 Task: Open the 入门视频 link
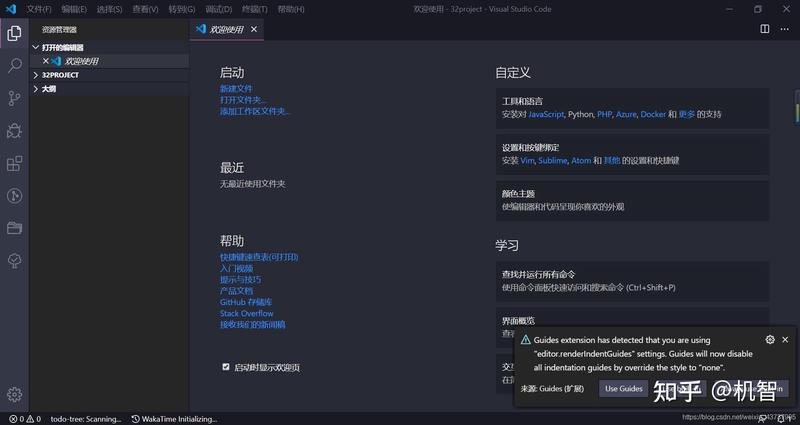click(x=236, y=268)
